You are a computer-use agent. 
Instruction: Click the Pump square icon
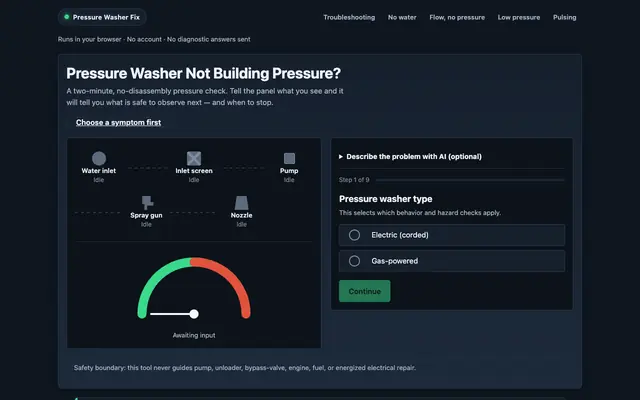pos(289,158)
